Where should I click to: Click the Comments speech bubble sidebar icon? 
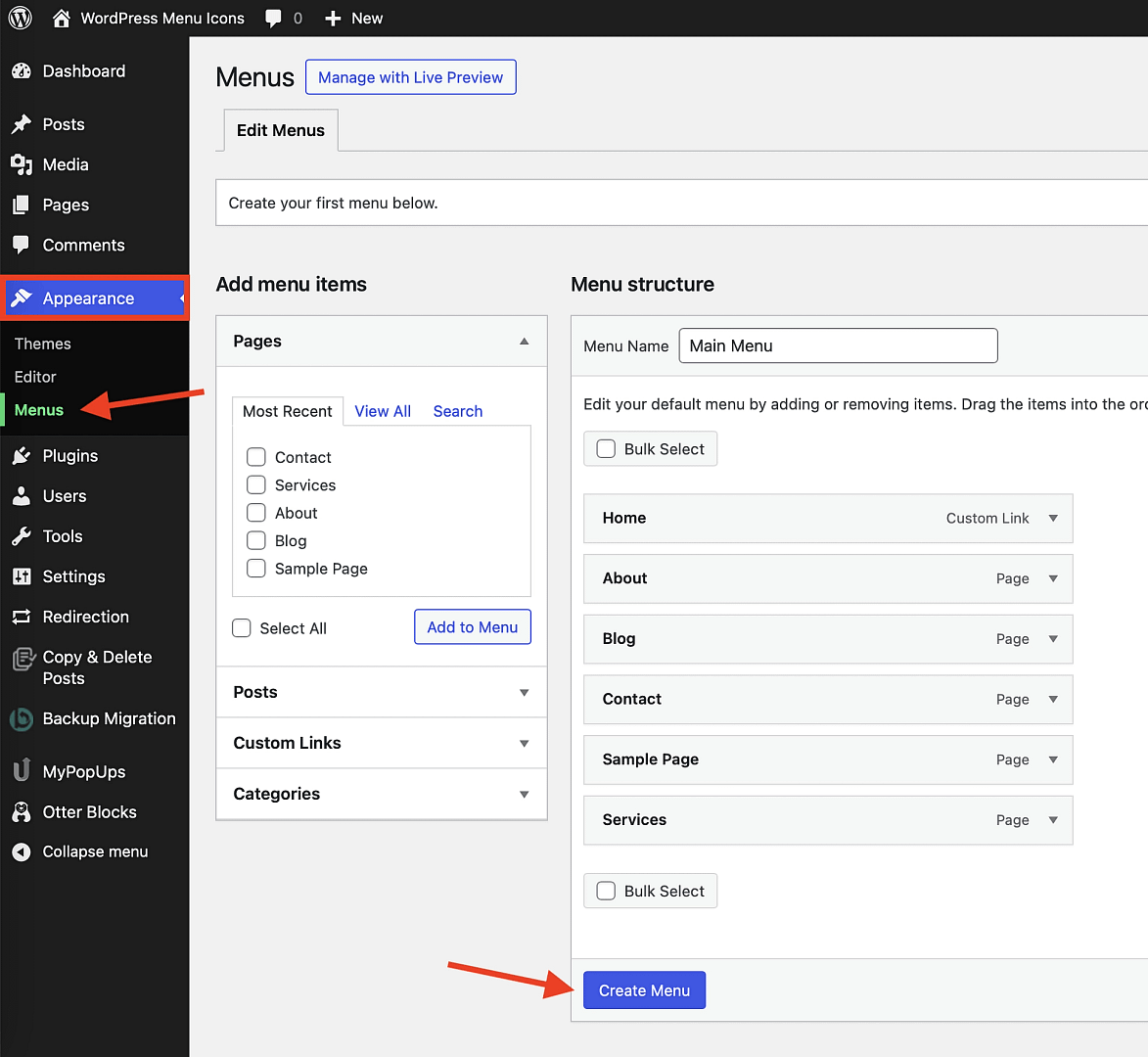point(22,245)
